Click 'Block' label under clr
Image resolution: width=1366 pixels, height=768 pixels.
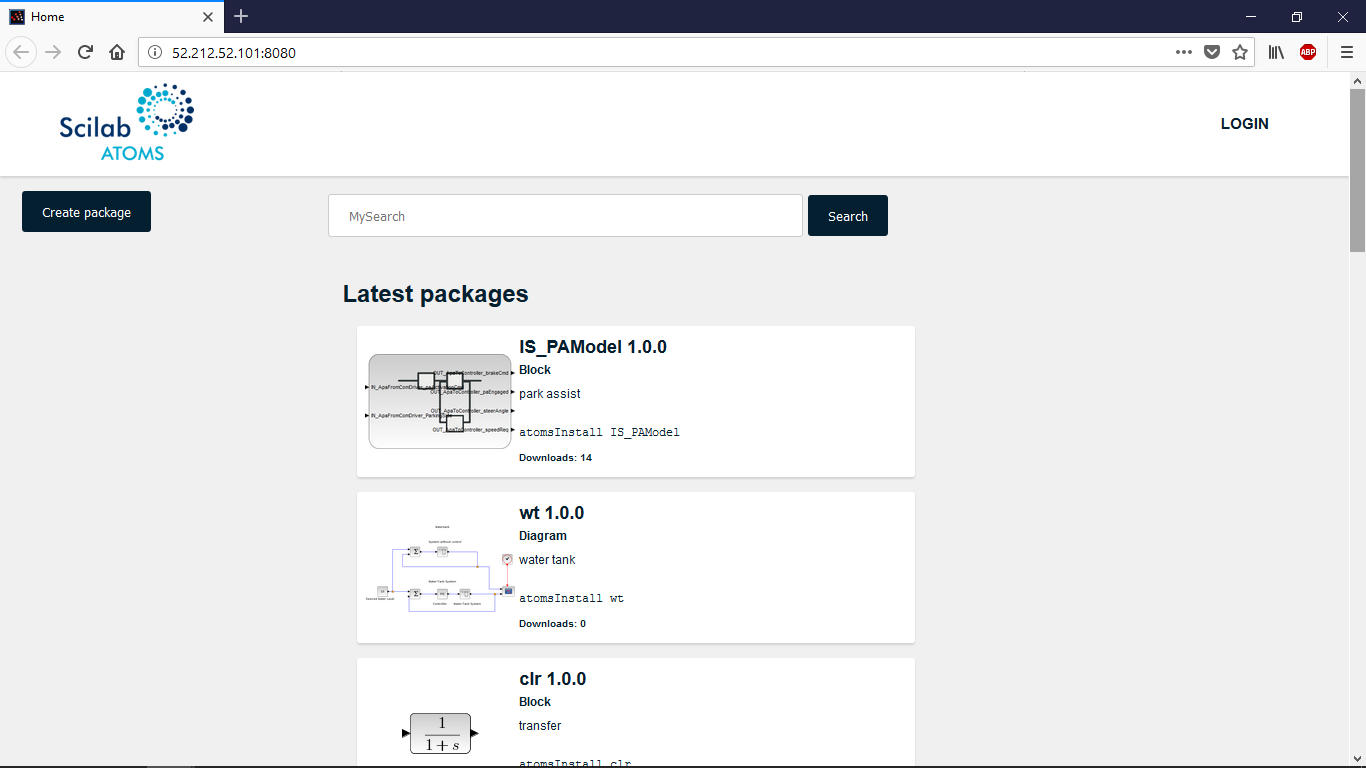pos(535,702)
